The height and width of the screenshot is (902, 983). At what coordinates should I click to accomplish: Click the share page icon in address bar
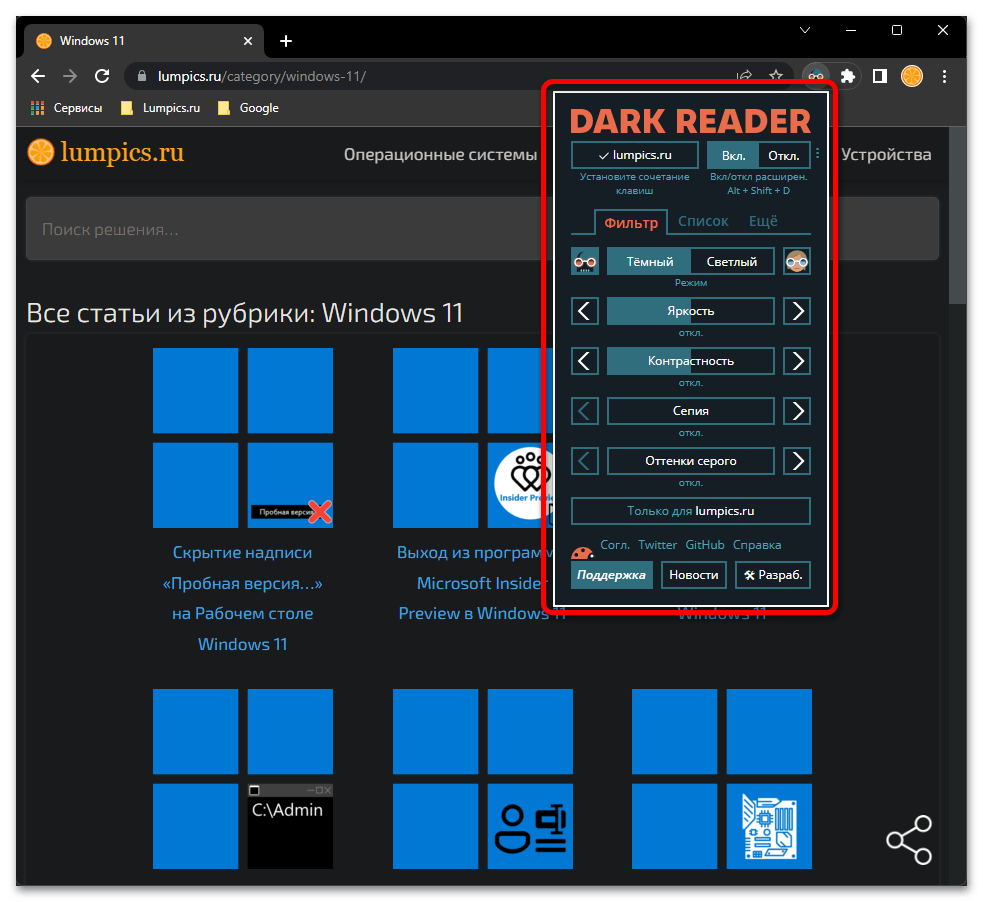pos(745,76)
